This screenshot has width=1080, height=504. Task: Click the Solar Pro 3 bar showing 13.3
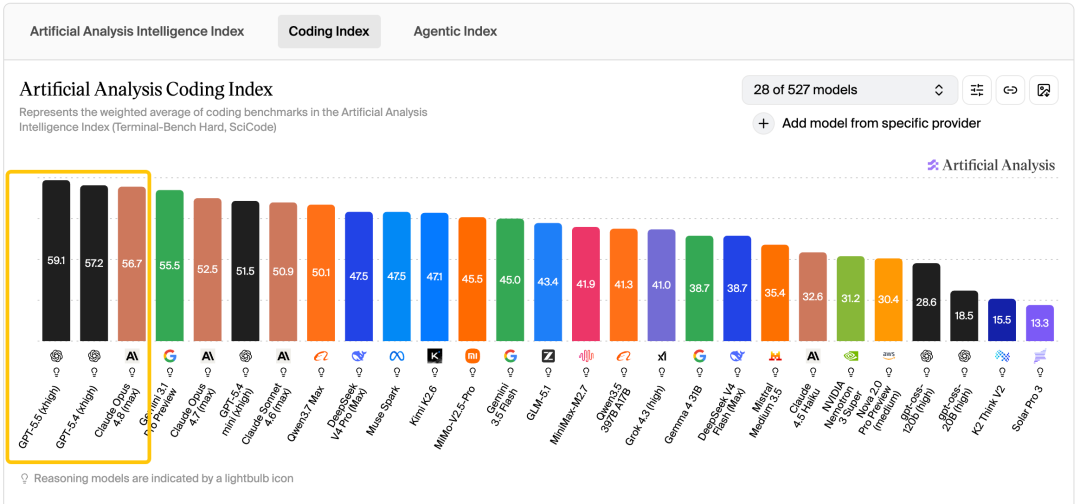click(1039, 324)
